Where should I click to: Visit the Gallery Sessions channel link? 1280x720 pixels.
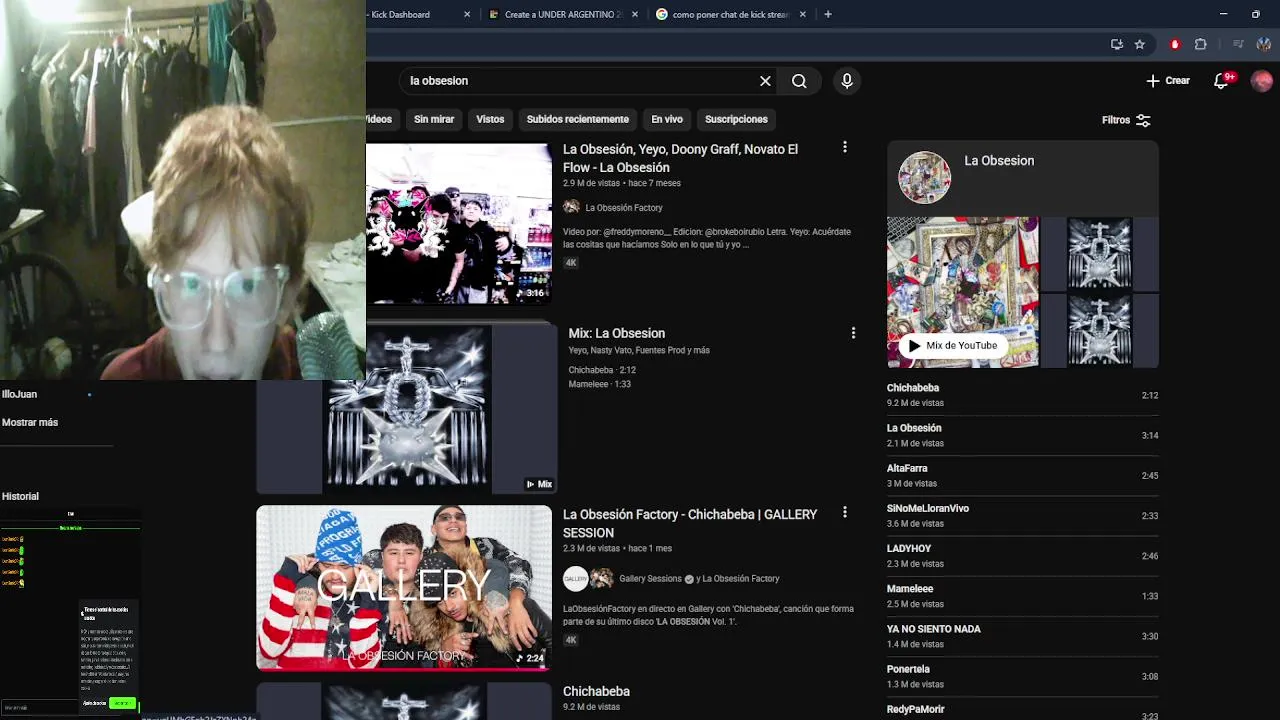(x=650, y=579)
